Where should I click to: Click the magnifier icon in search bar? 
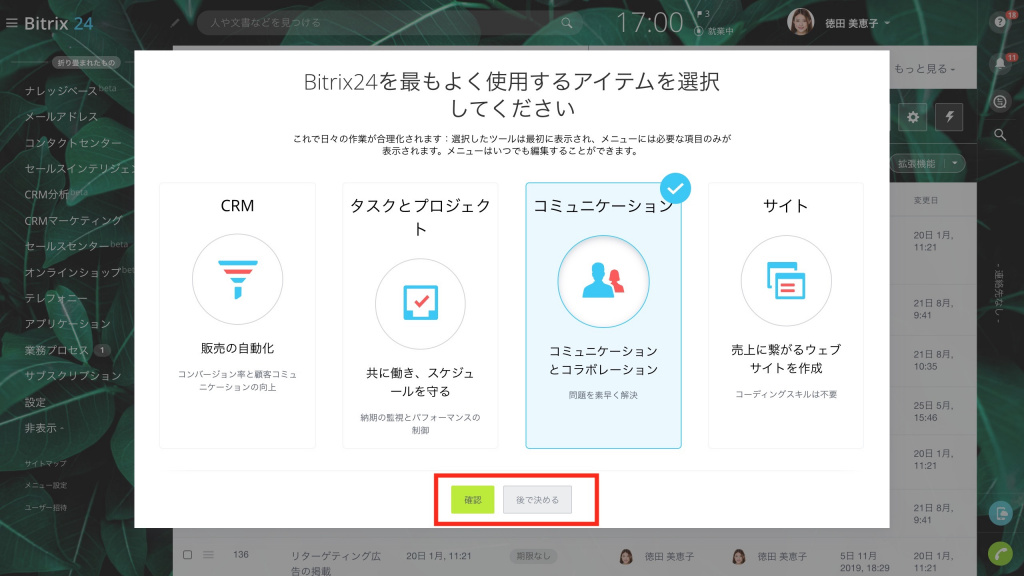566,23
